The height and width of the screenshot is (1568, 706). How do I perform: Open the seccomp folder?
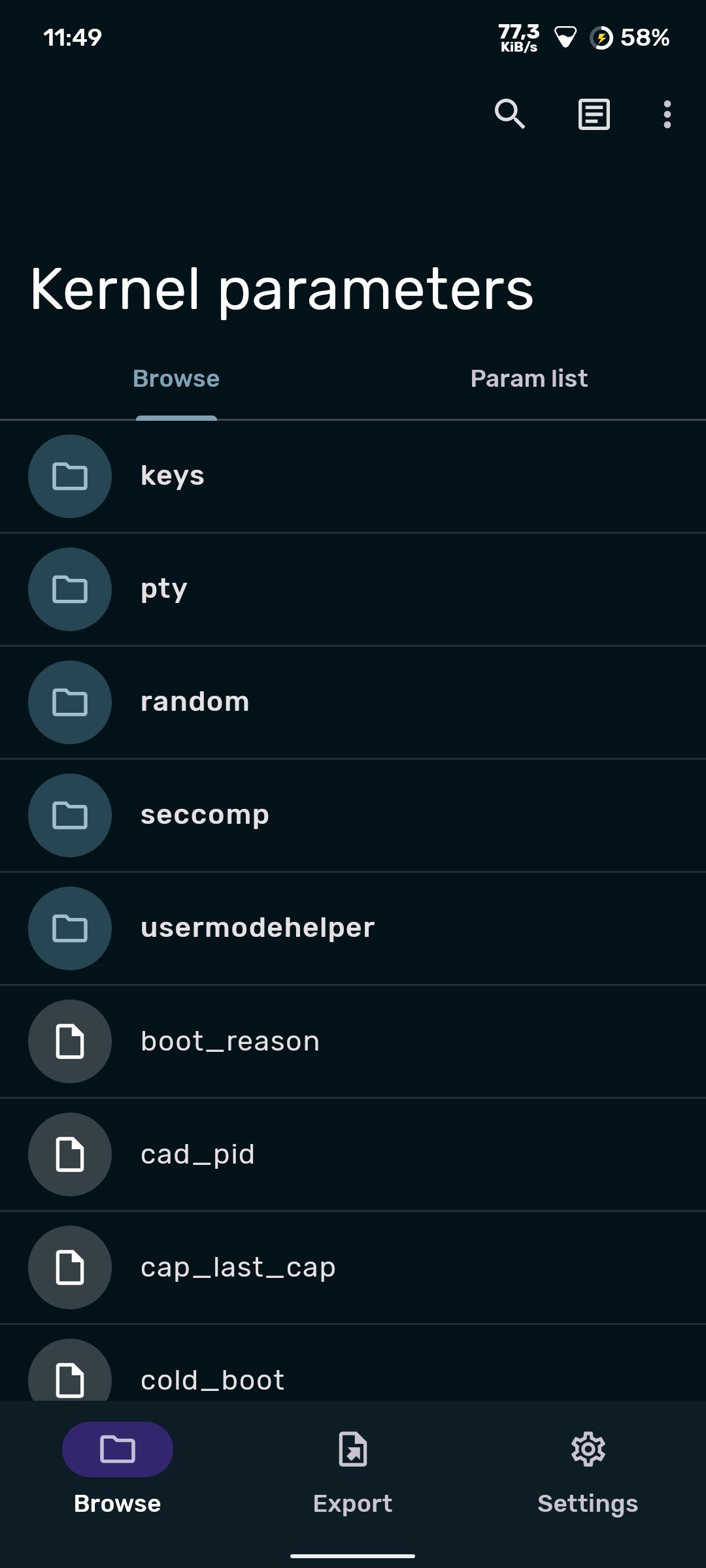pos(353,815)
